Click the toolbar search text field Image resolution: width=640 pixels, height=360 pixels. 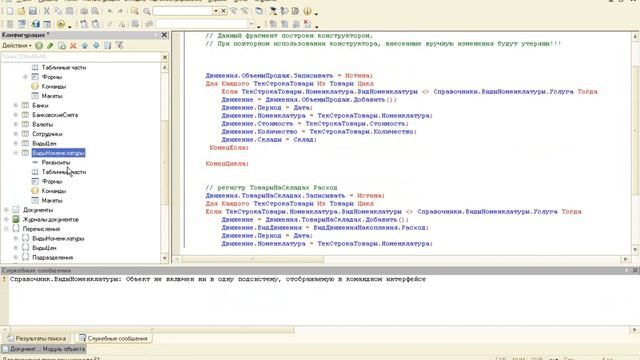[x=182, y=11]
